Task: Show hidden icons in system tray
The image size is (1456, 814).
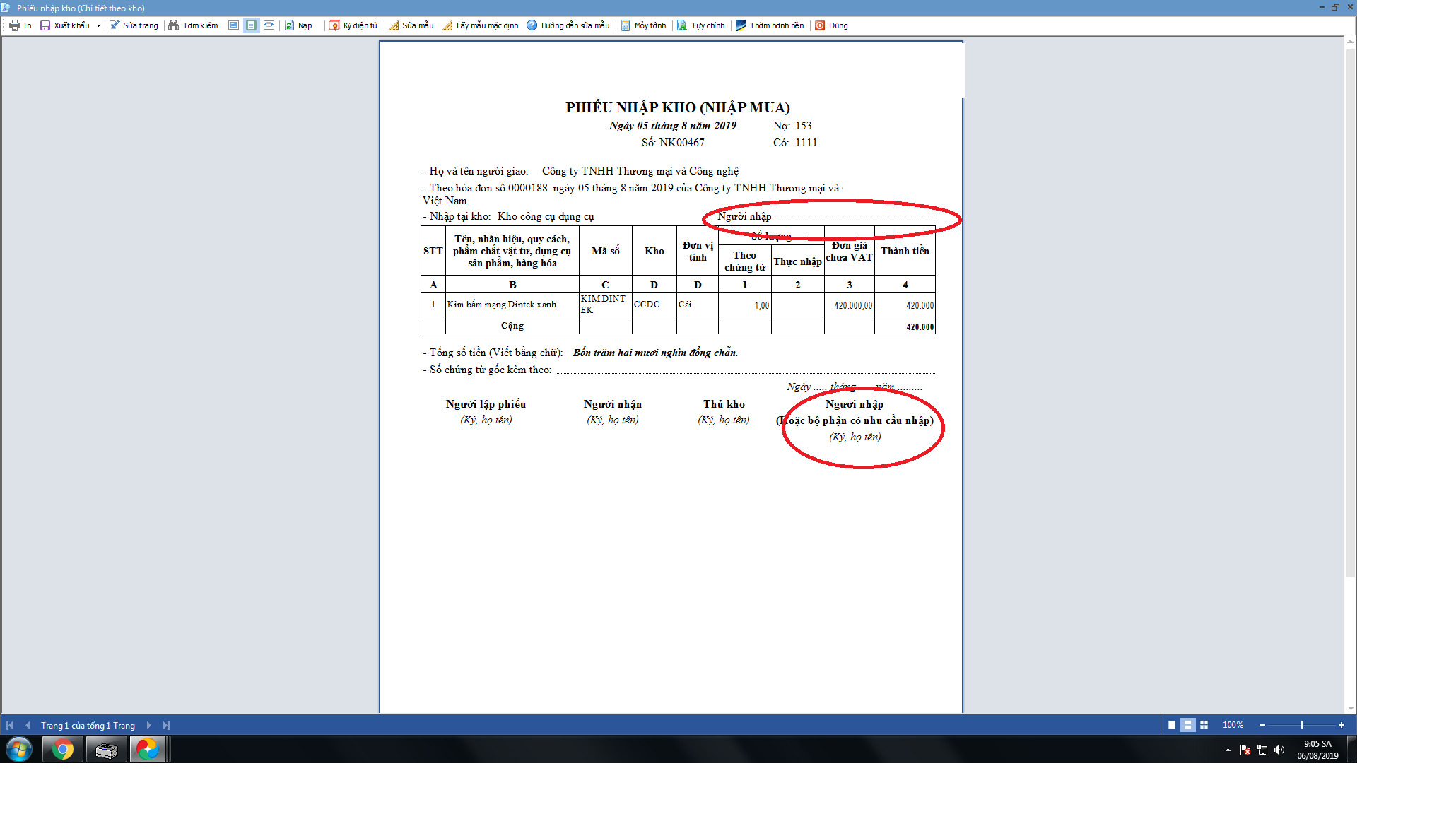Action: pyautogui.click(x=1228, y=750)
